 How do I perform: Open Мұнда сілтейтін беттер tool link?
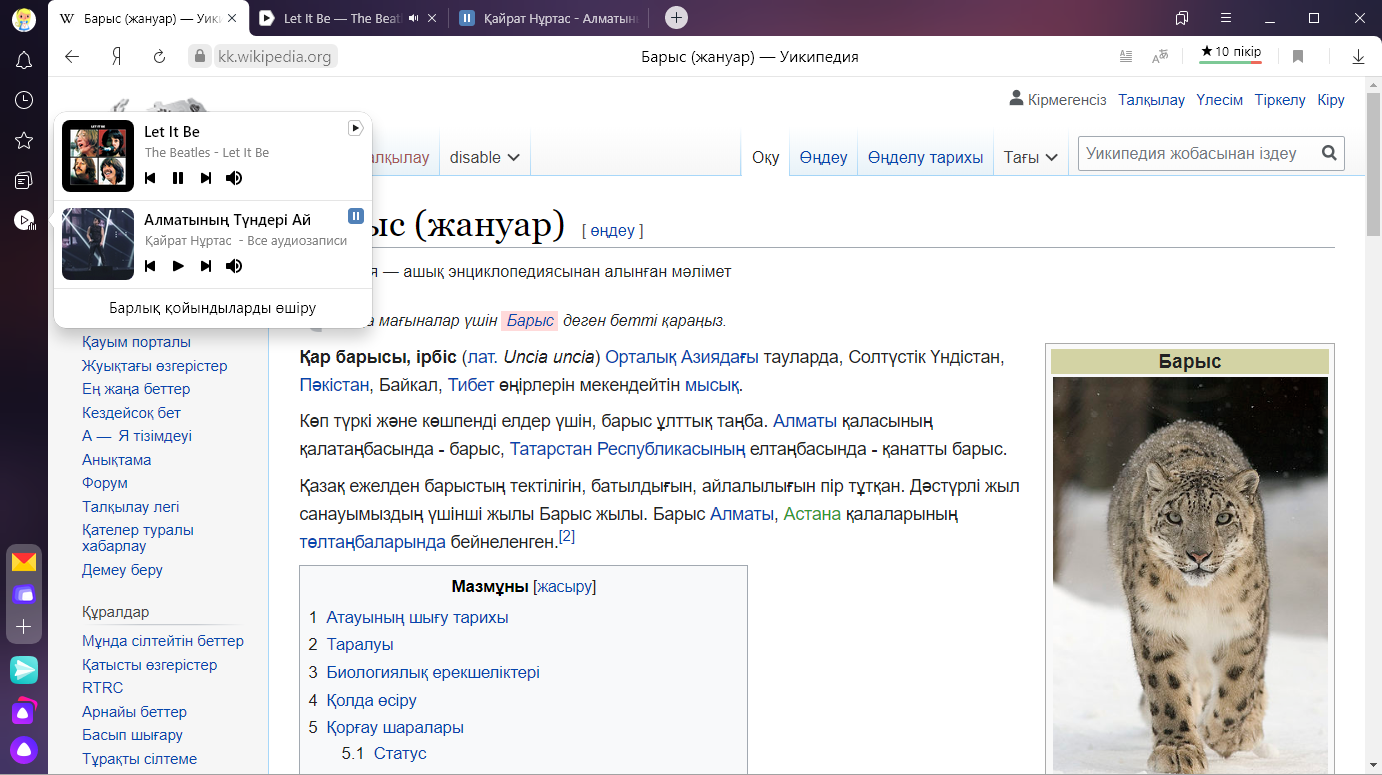pyautogui.click(x=163, y=641)
